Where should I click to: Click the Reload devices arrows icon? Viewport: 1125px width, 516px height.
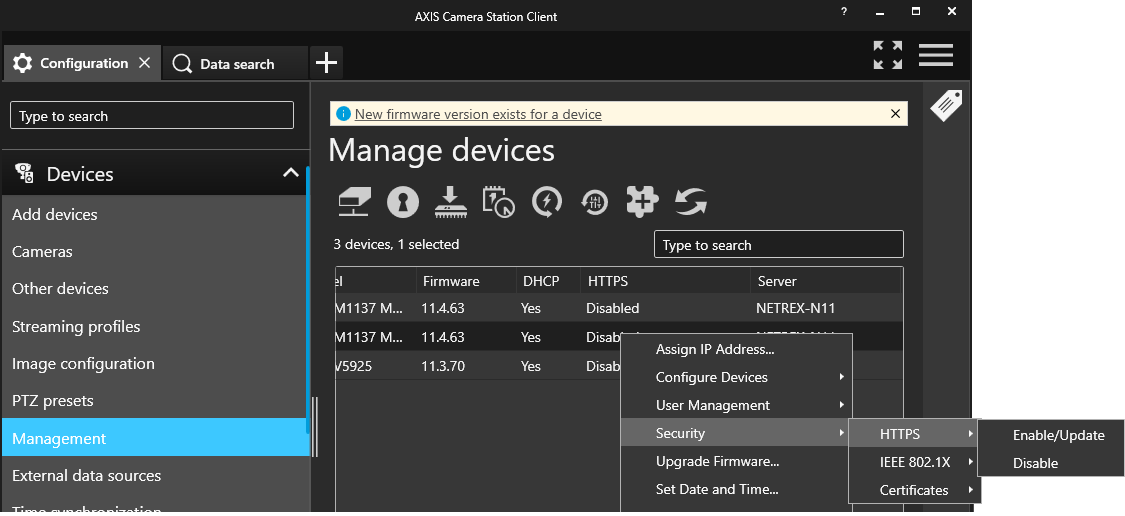(691, 202)
